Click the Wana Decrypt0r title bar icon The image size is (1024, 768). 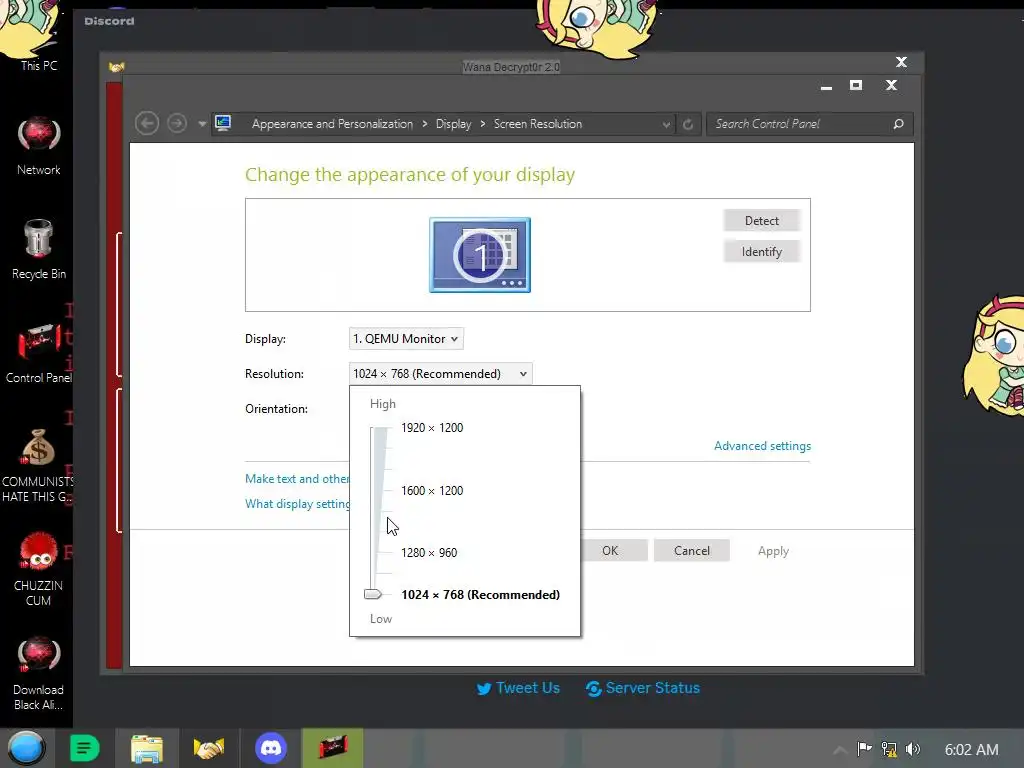point(117,67)
